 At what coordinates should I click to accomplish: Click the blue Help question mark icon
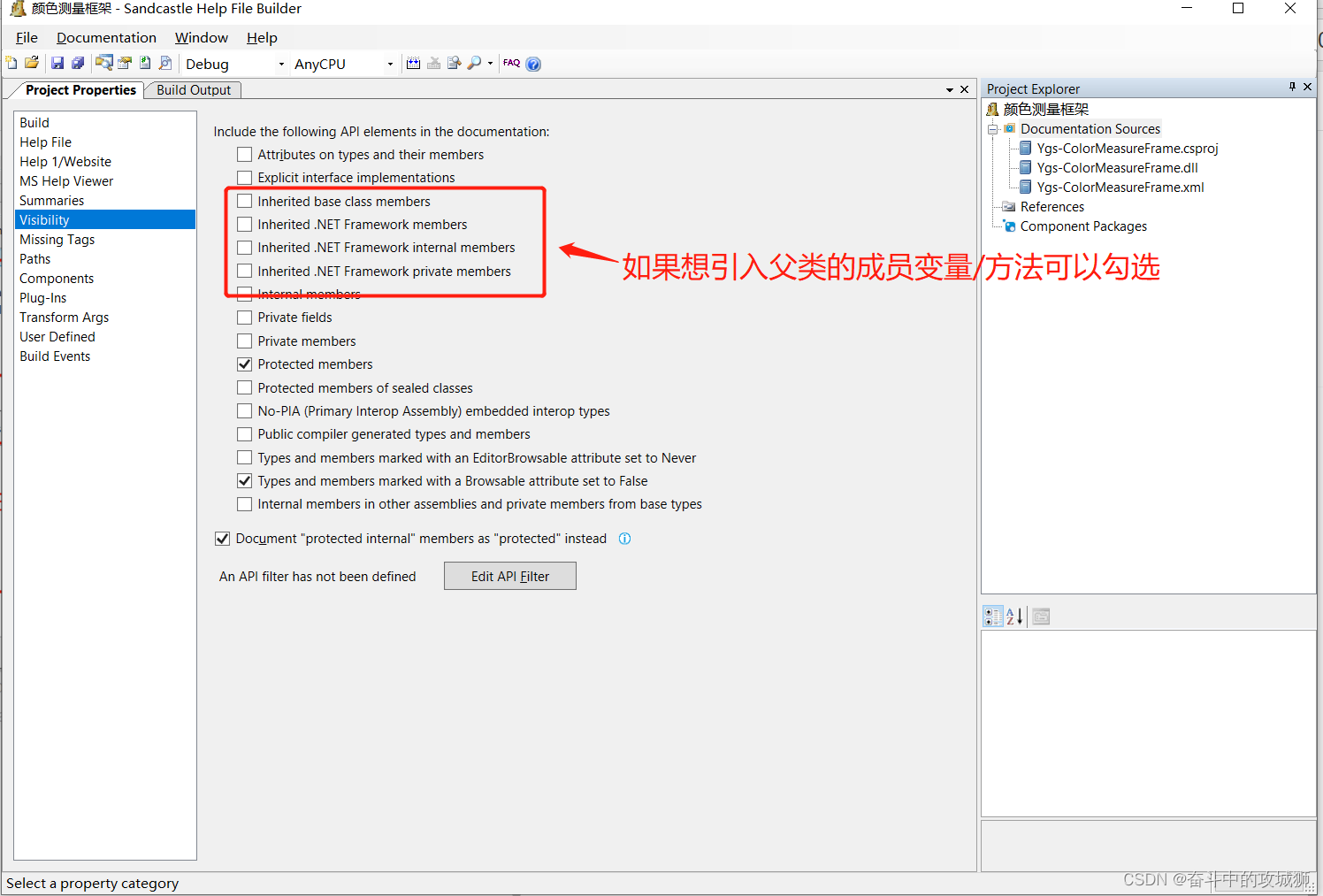pos(533,64)
